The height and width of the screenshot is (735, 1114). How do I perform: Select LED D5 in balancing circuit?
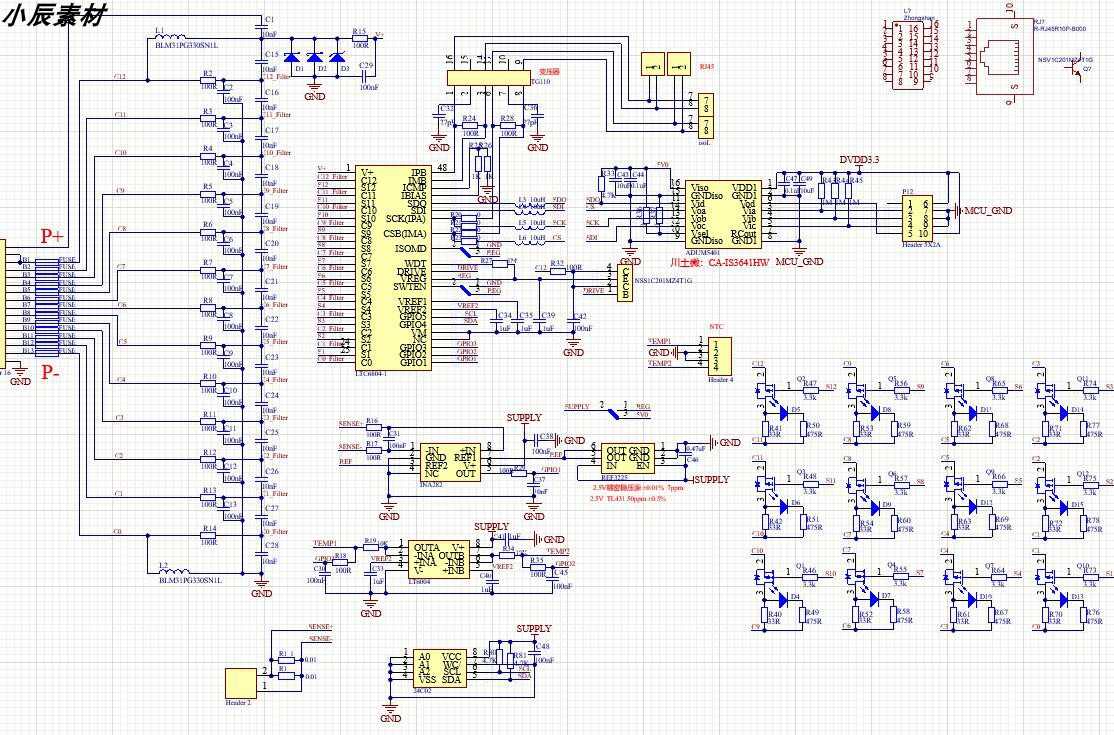(784, 412)
